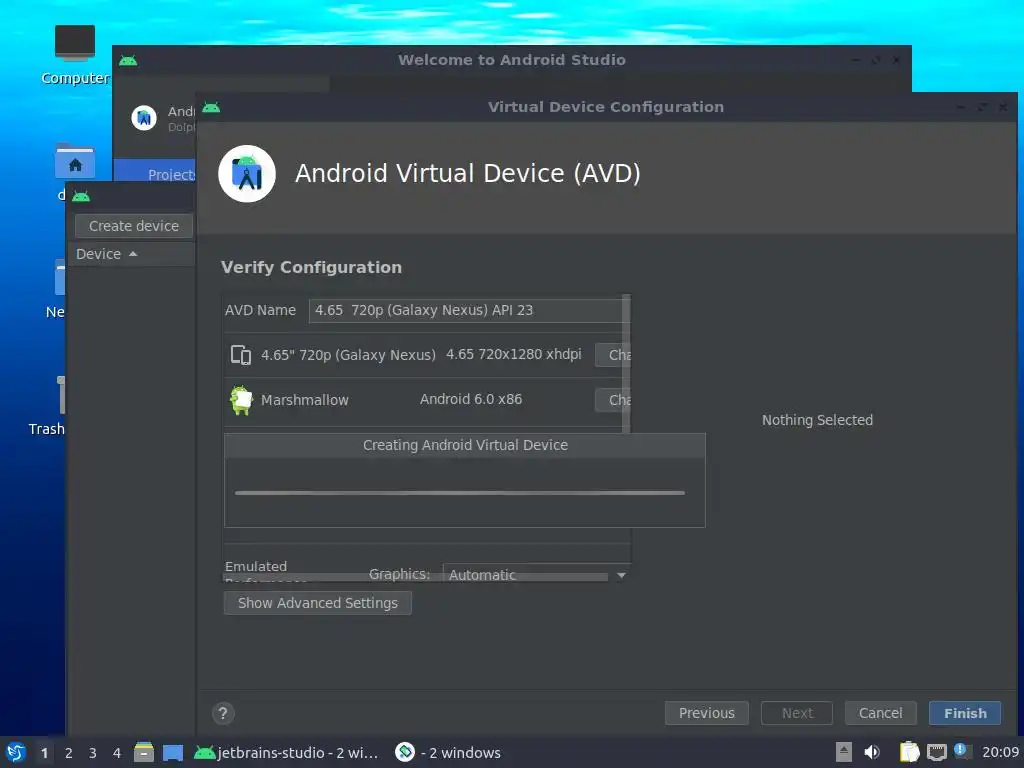This screenshot has height=768, width=1024.
Task: Click 'Verify Configuration' heading text
Action: [312, 267]
